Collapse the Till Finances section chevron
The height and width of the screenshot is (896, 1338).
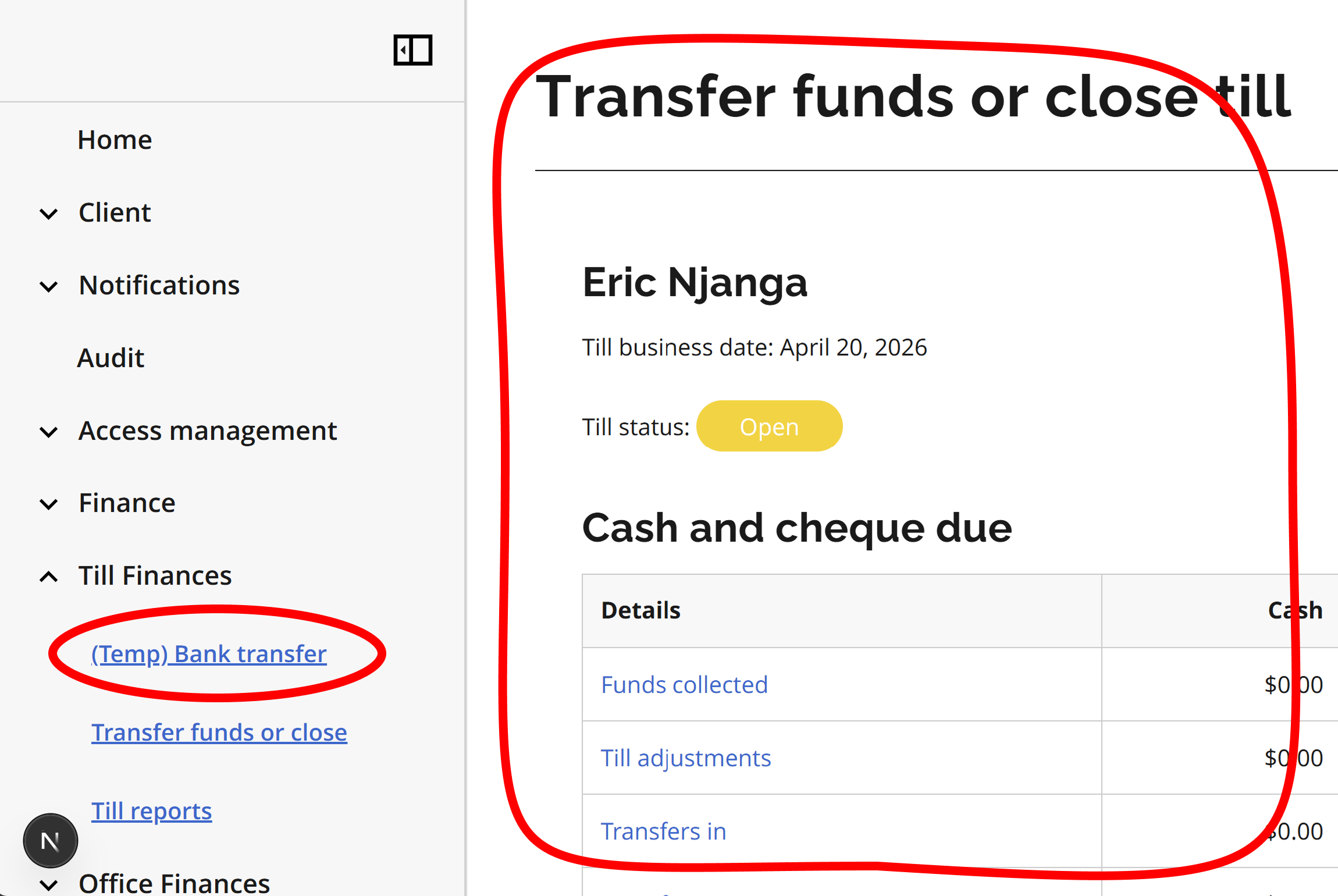click(49, 577)
